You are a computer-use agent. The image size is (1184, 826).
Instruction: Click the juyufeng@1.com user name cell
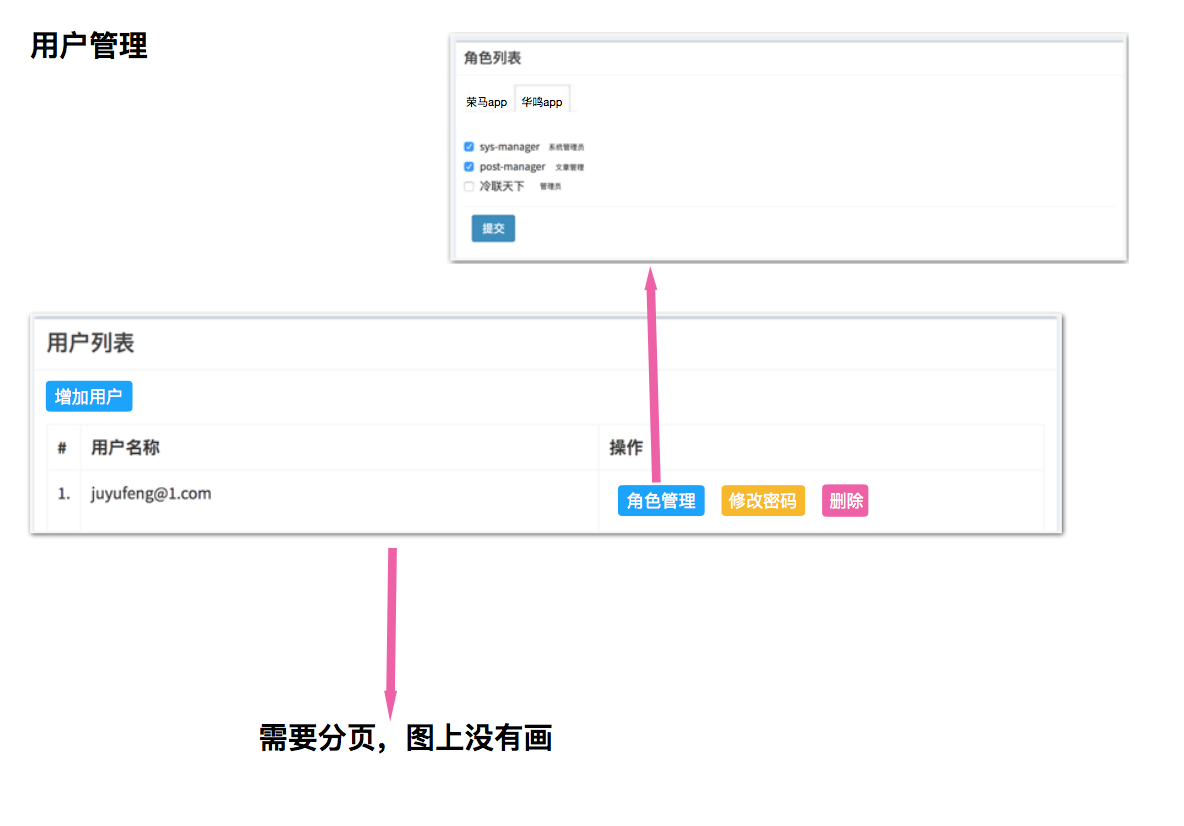point(151,493)
